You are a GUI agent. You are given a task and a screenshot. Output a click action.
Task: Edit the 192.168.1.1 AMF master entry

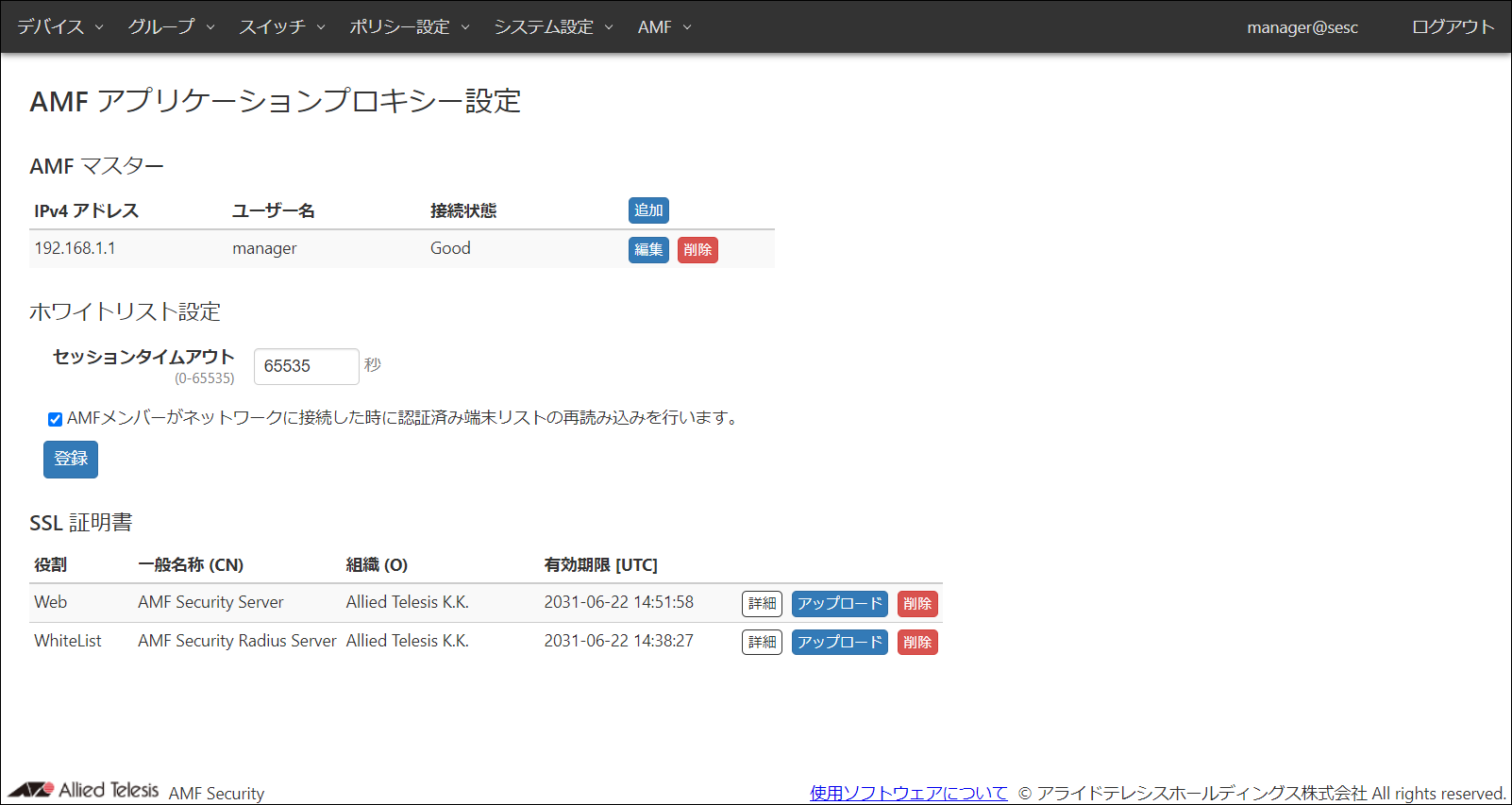pyautogui.click(x=648, y=250)
